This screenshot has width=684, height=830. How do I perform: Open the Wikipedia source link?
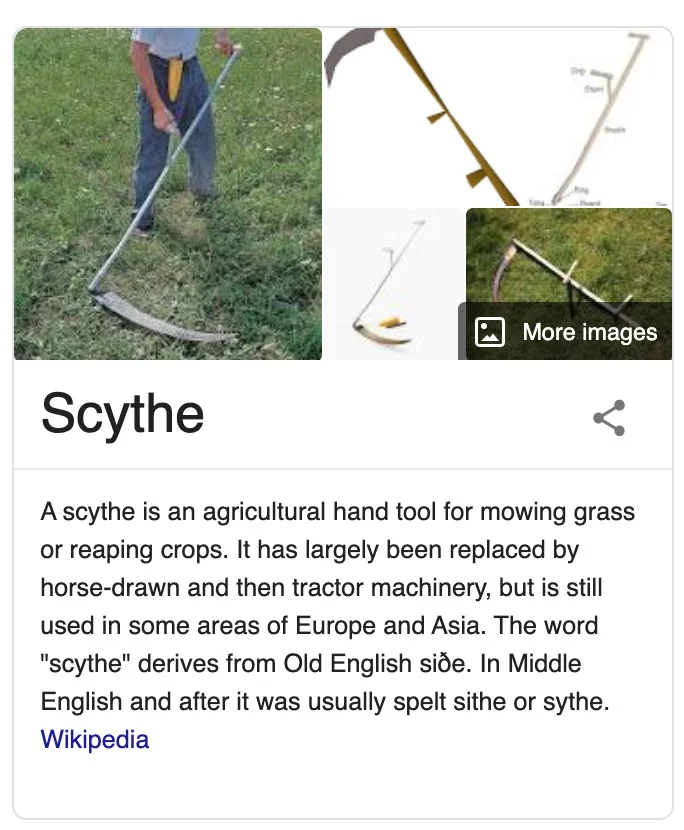95,739
